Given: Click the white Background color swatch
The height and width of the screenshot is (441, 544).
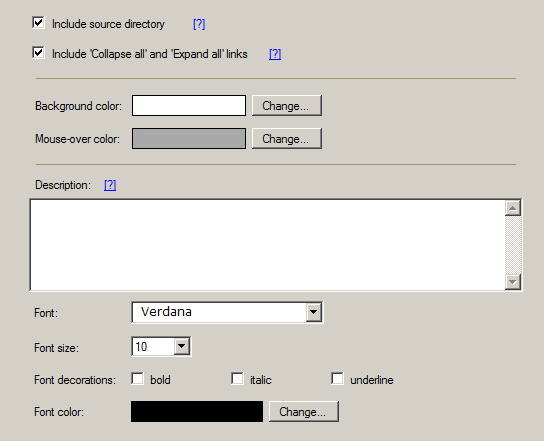Looking at the screenshot, I should tap(189, 105).
